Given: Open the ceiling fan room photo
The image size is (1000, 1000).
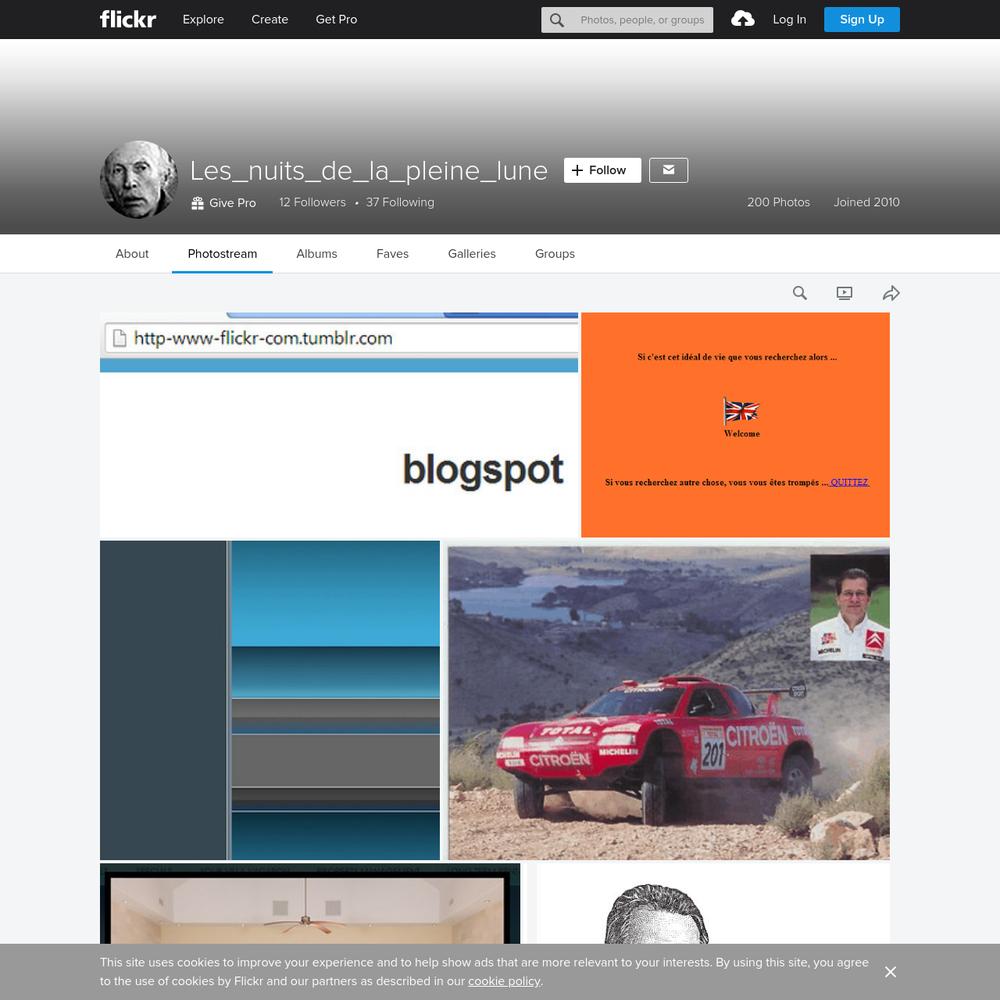Looking at the screenshot, I should coord(310,903).
